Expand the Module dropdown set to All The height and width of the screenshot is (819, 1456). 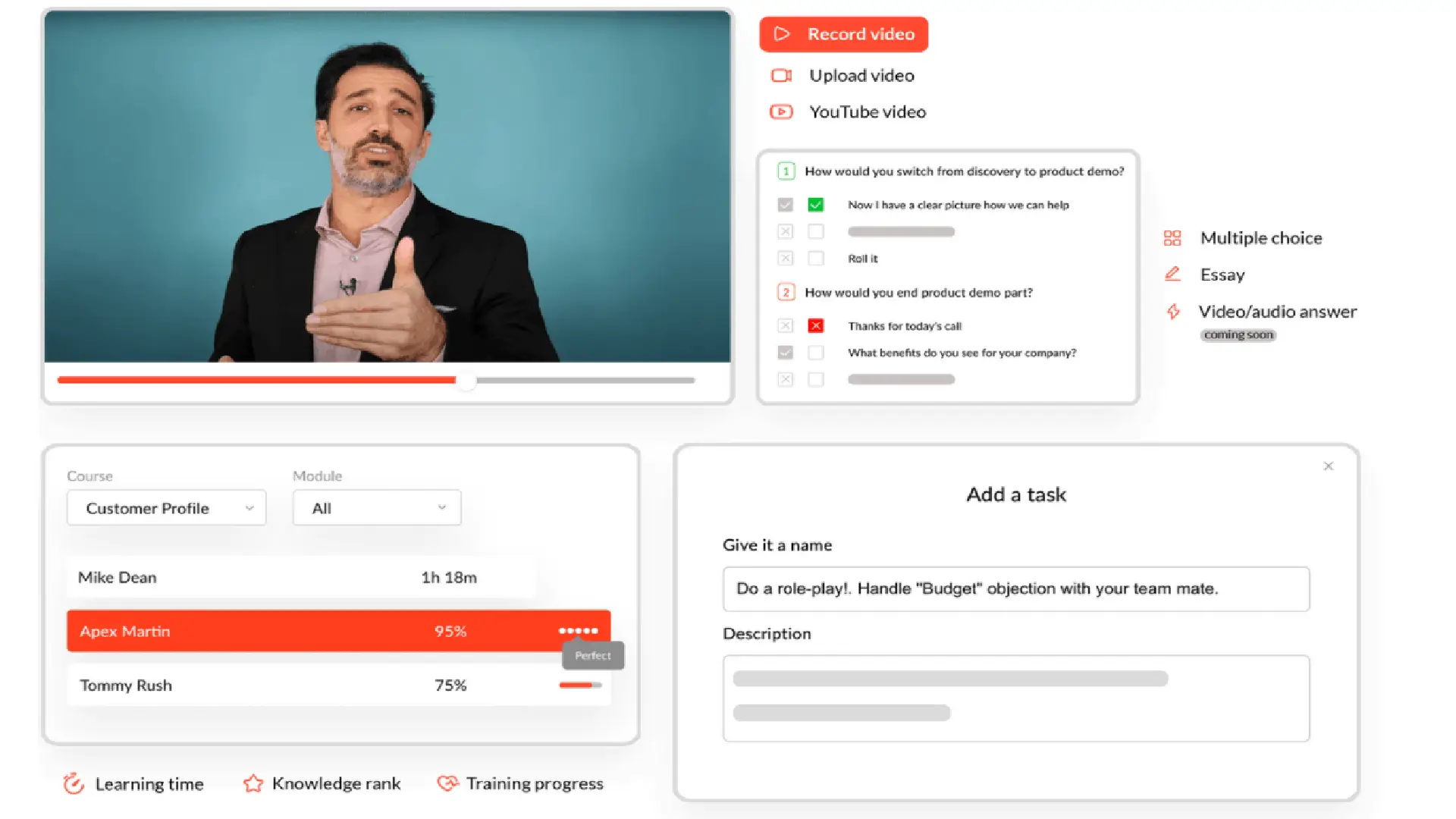click(377, 508)
